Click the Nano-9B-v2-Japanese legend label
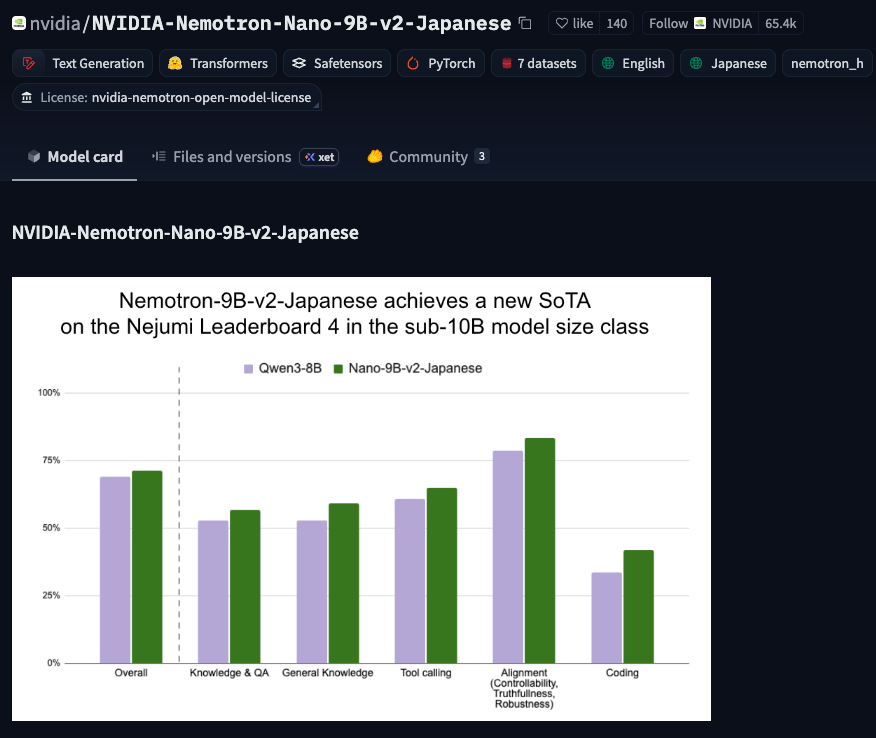This screenshot has height=738, width=876. coord(415,368)
